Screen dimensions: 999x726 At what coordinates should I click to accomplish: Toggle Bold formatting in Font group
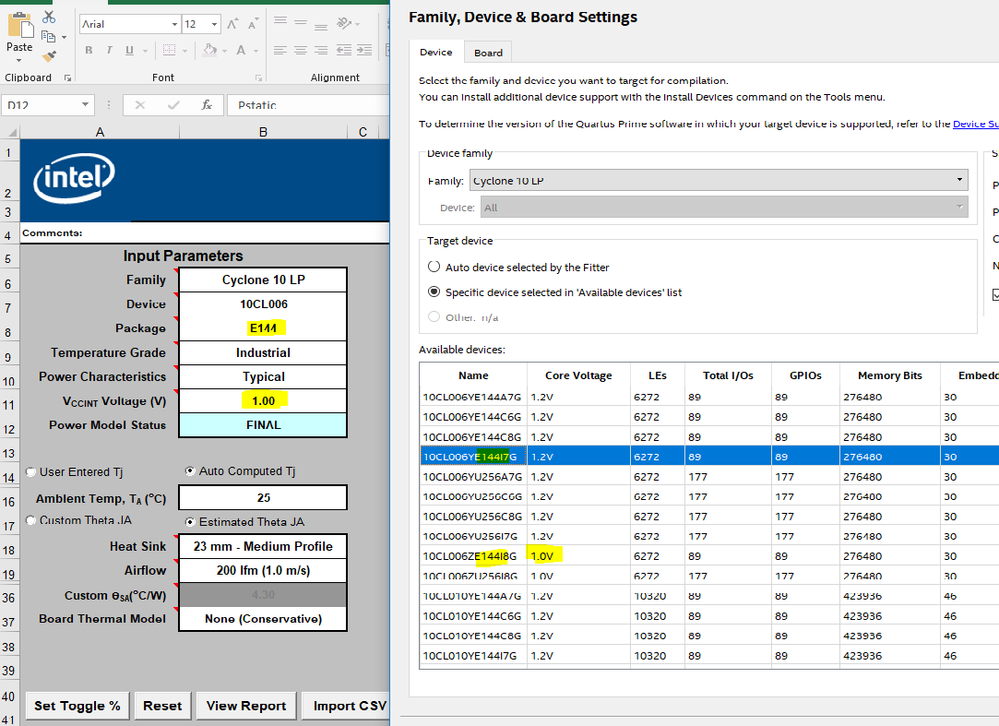[89, 50]
